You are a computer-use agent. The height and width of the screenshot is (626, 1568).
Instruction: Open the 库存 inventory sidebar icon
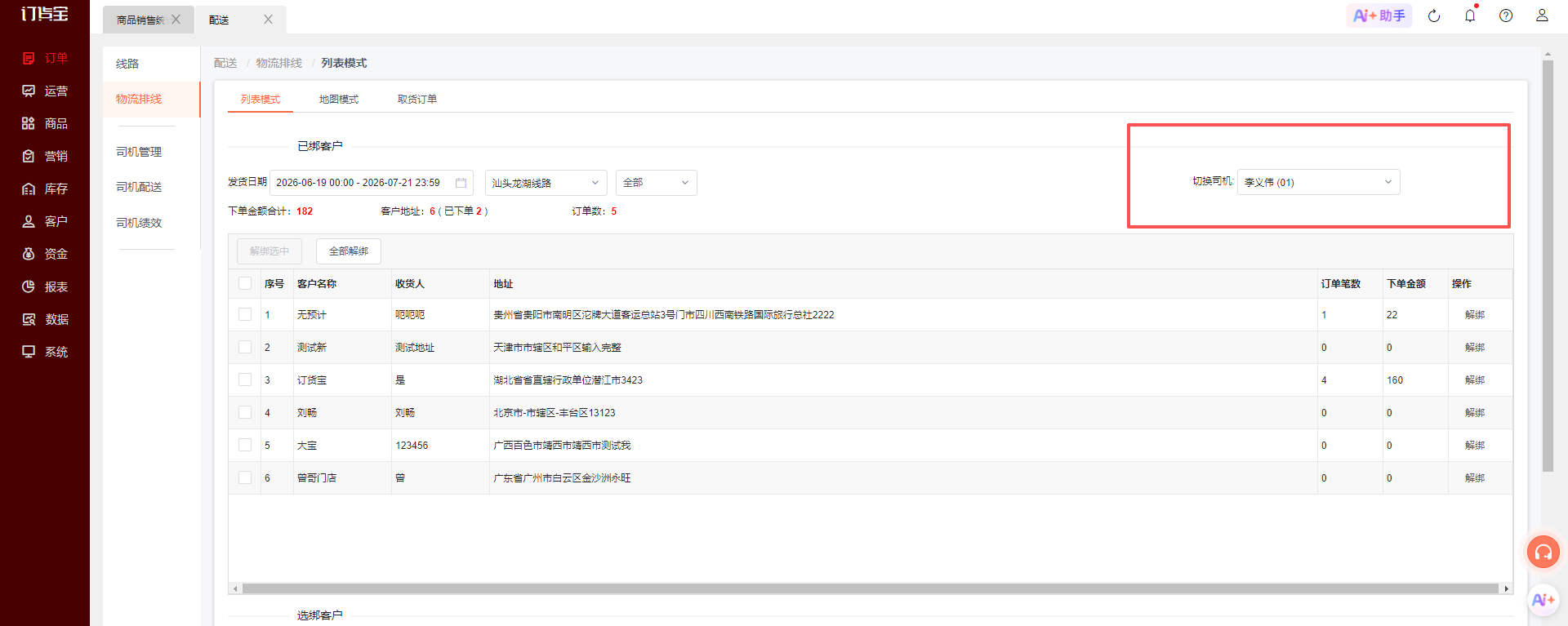(x=29, y=189)
